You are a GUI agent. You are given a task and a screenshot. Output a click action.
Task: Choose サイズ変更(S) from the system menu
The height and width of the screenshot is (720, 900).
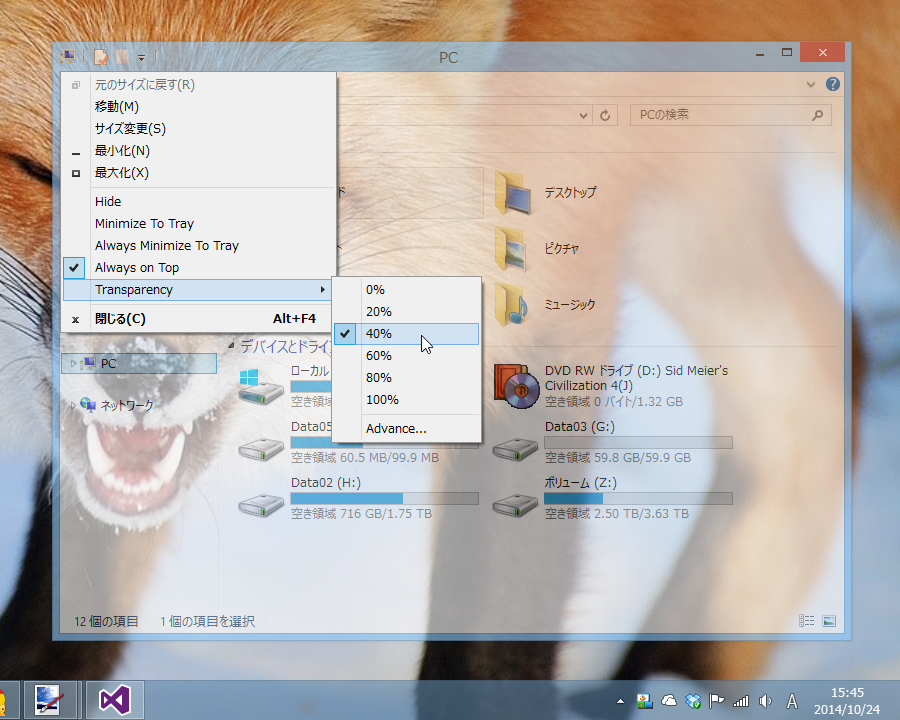pyautogui.click(x=199, y=129)
